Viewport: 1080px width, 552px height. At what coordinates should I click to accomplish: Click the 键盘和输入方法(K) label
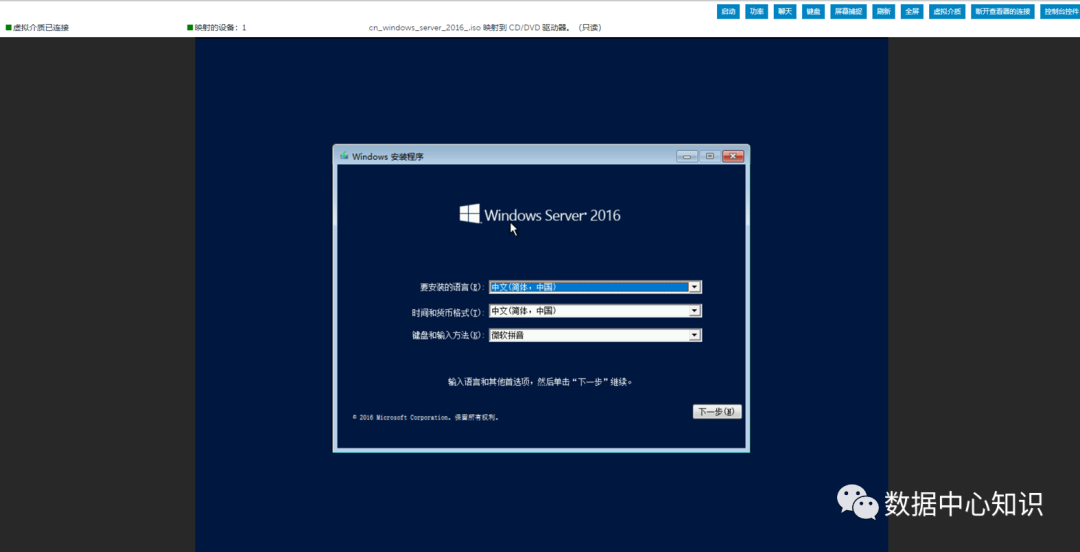tap(448, 336)
